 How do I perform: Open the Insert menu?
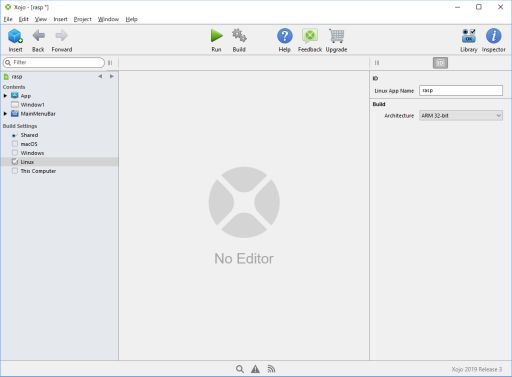(x=60, y=19)
